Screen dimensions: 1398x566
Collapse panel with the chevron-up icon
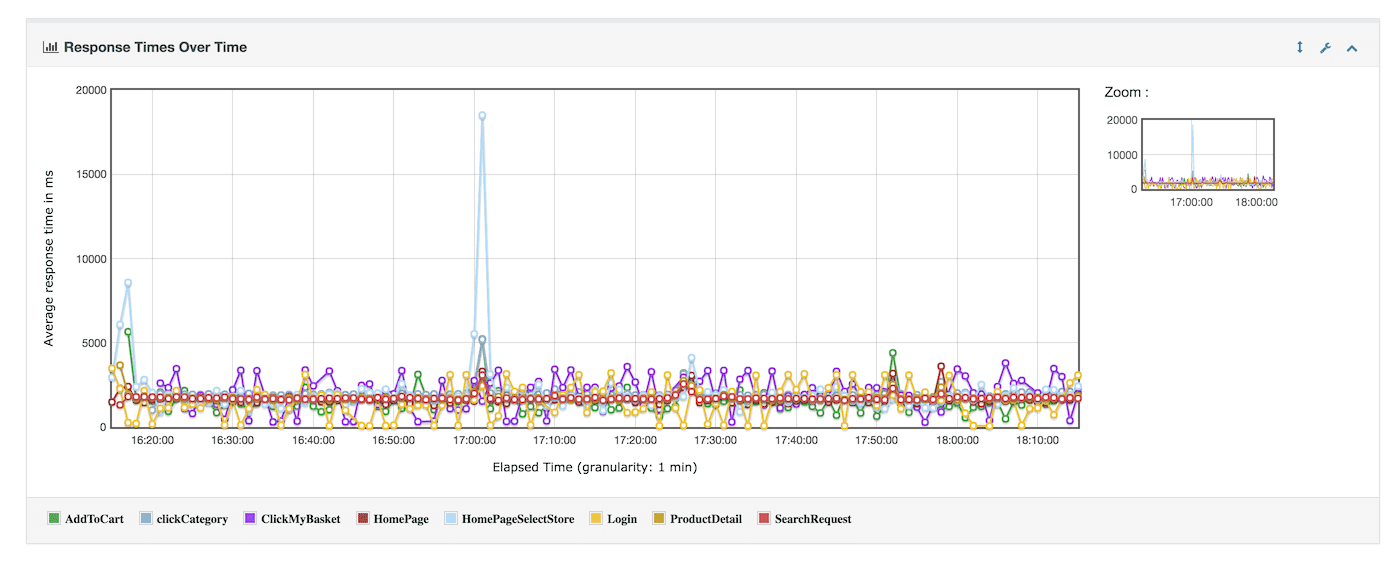coord(1351,47)
